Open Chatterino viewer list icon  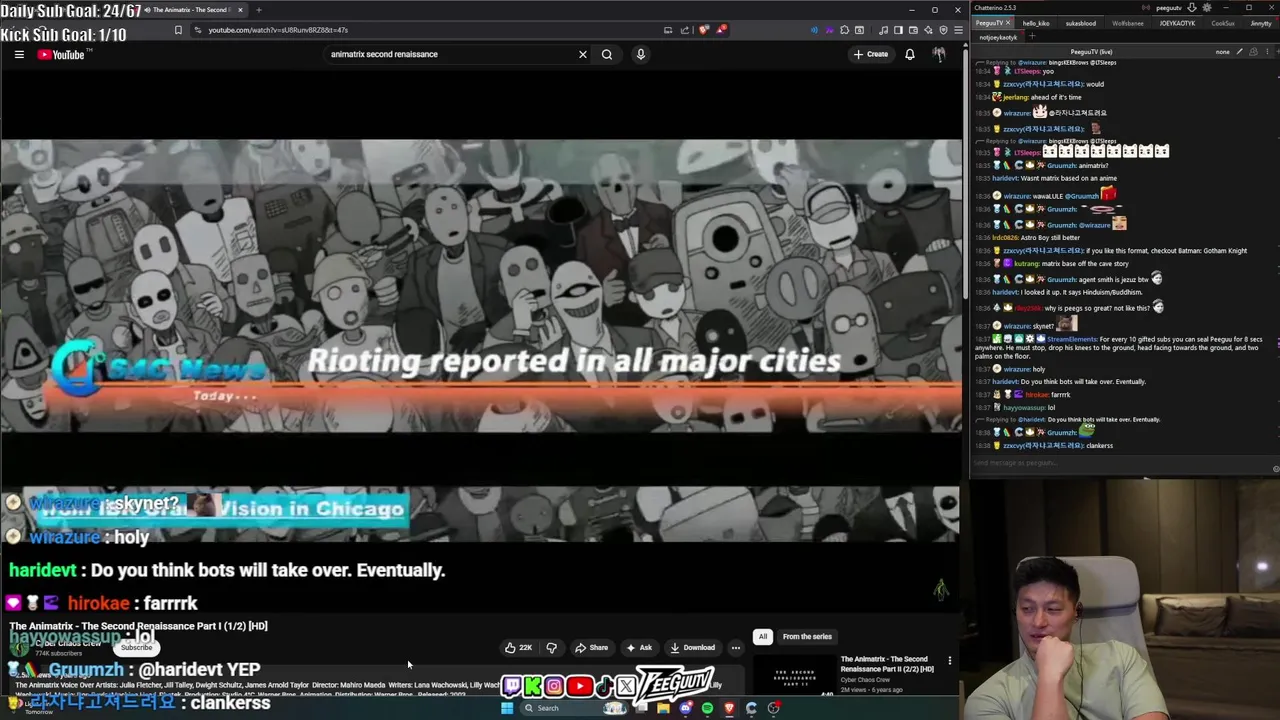click(1253, 52)
